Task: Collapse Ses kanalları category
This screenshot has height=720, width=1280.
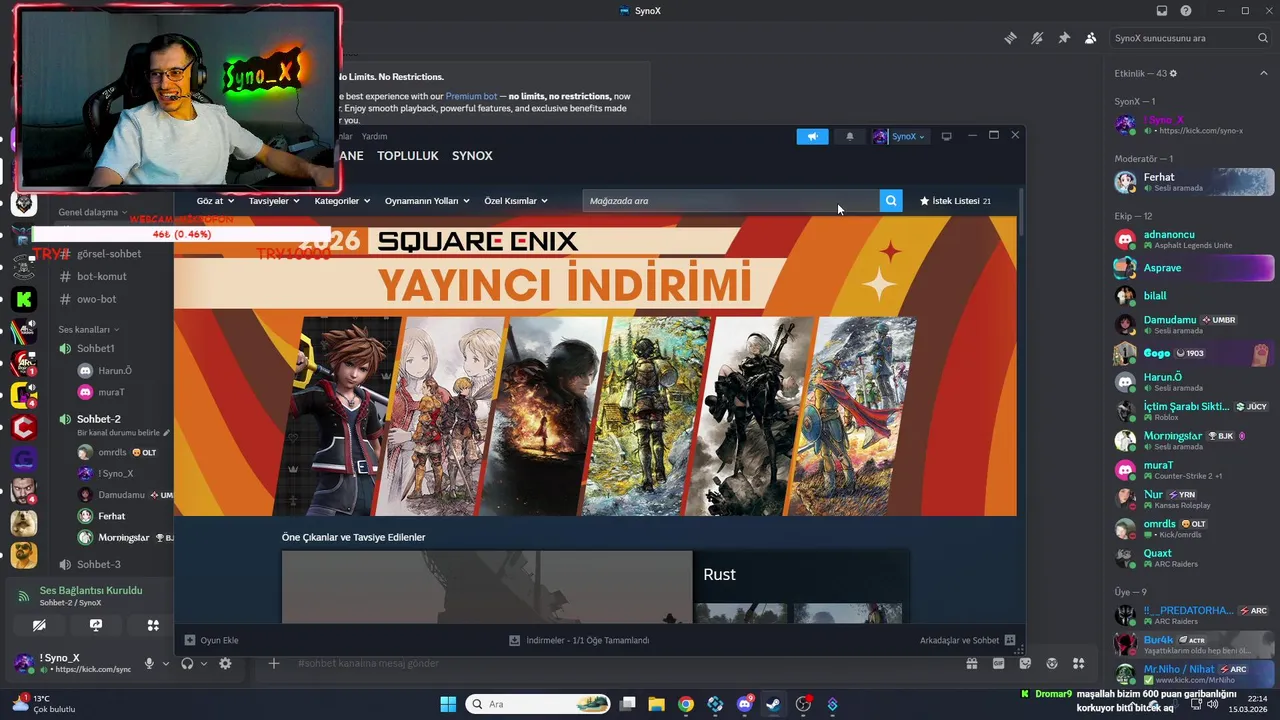Action: pyautogui.click(x=88, y=329)
